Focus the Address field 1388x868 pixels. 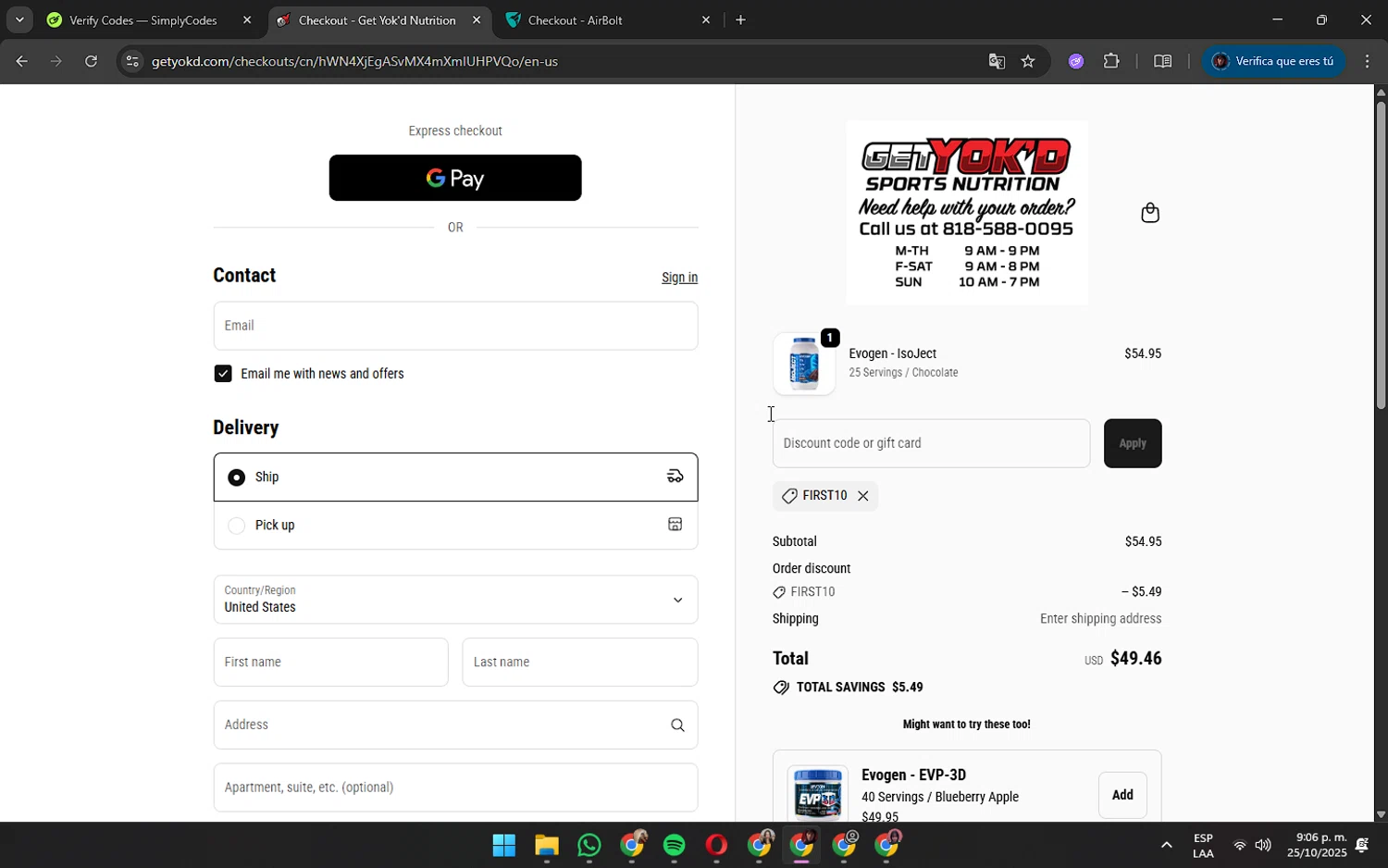pyautogui.click(x=455, y=725)
